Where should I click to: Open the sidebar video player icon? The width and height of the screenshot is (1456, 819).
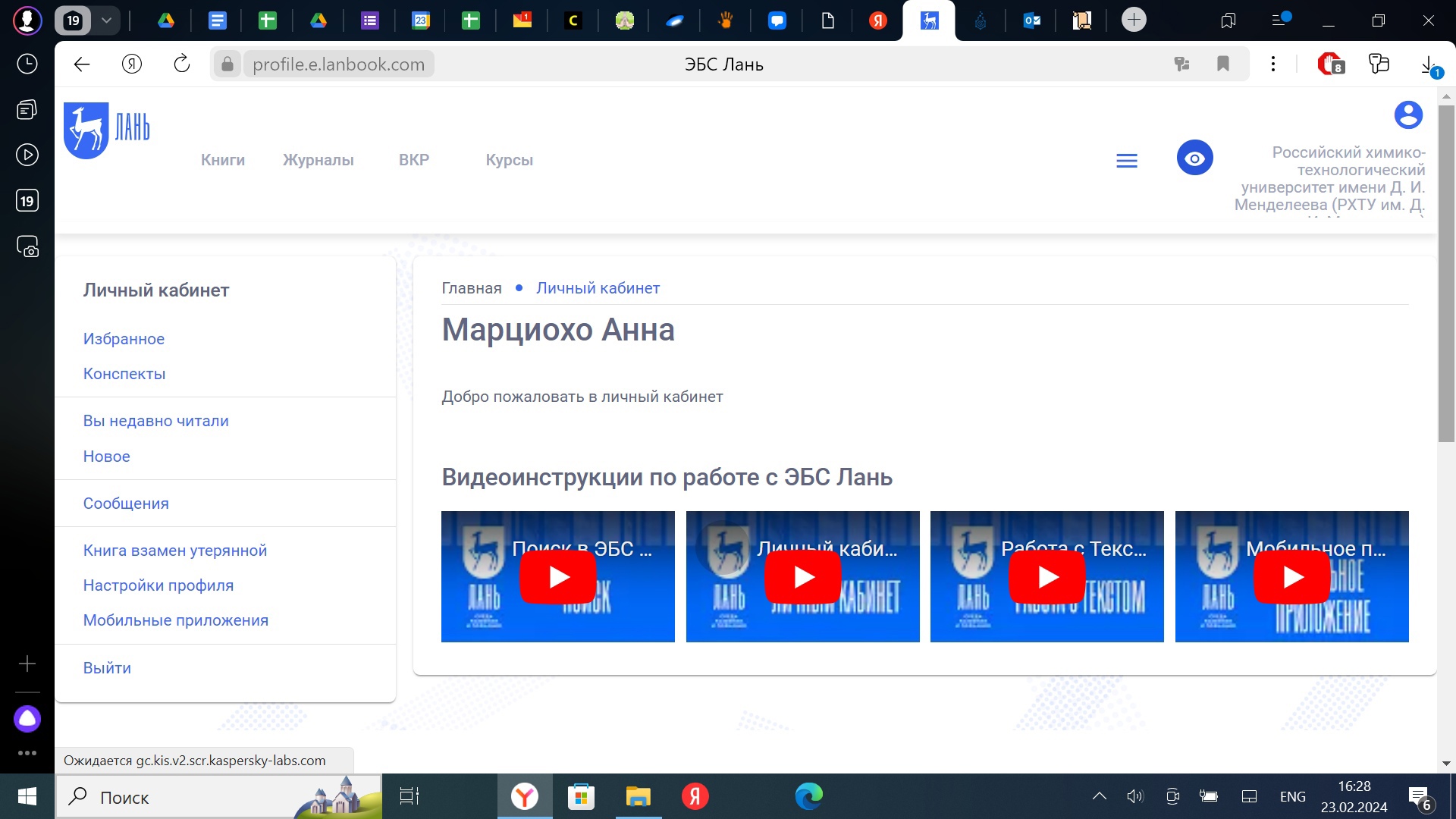pyautogui.click(x=27, y=155)
